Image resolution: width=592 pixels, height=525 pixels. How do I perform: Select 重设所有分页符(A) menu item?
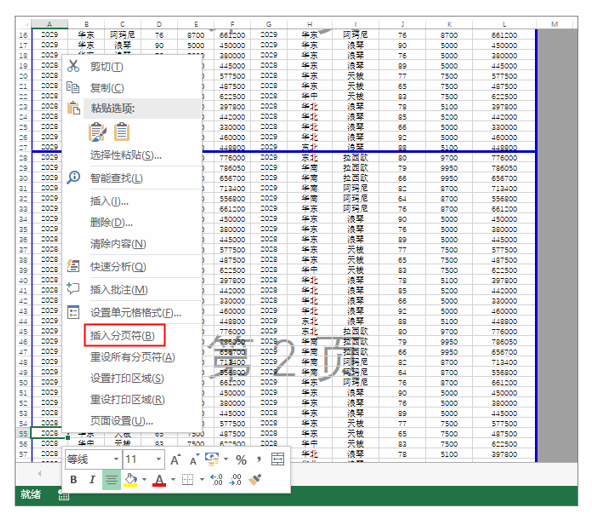[x=133, y=357]
